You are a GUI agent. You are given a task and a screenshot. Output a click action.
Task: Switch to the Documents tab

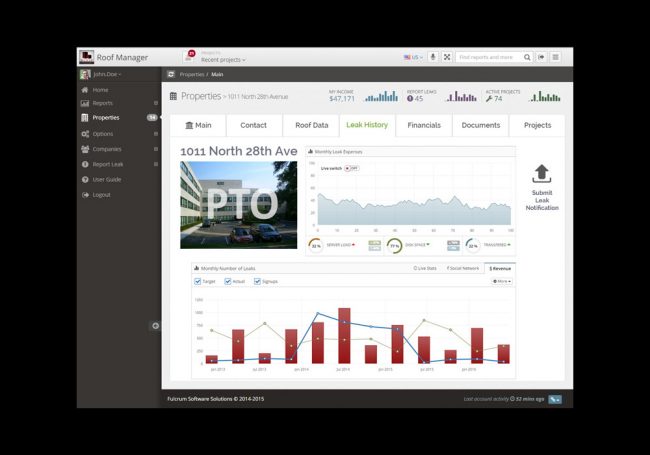[x=481, y=125]
